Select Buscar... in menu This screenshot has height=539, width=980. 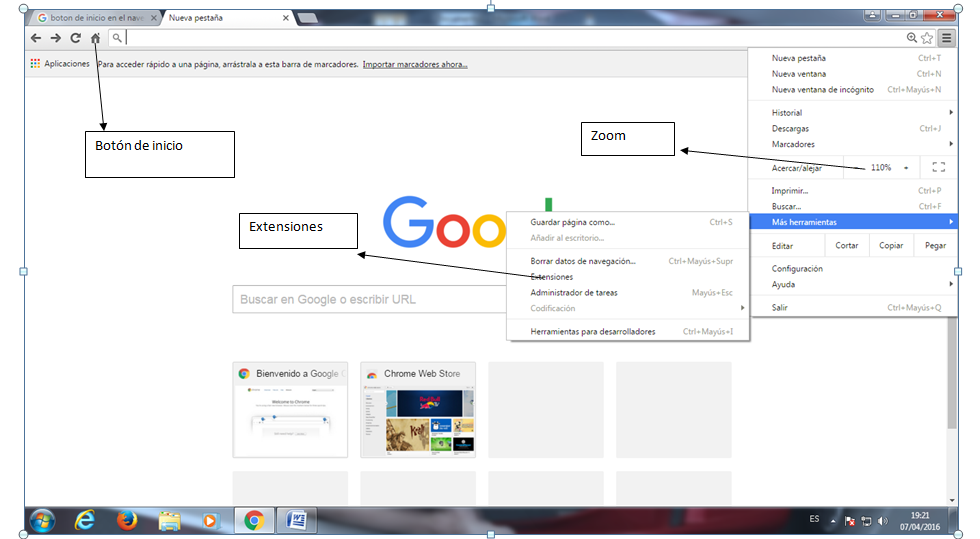click(854, 206)
